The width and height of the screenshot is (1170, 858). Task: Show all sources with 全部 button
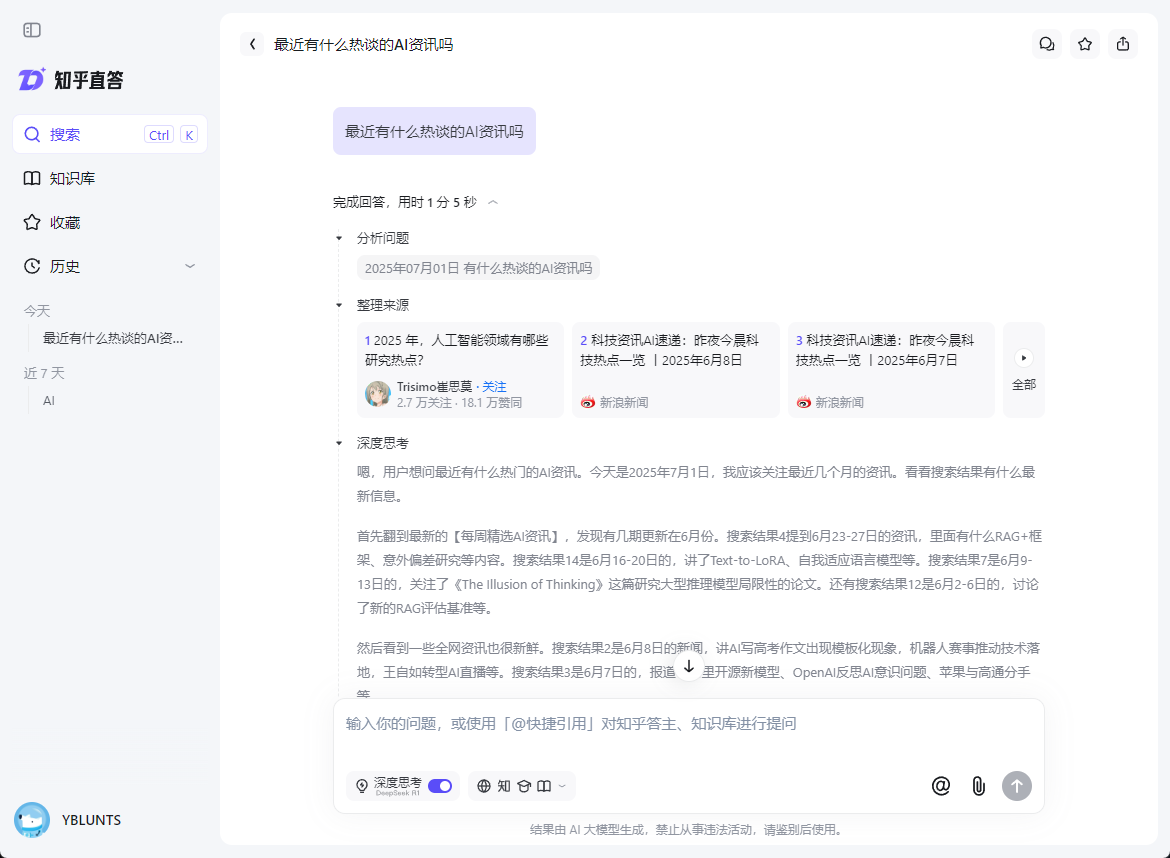click(x=1024, y=370)
